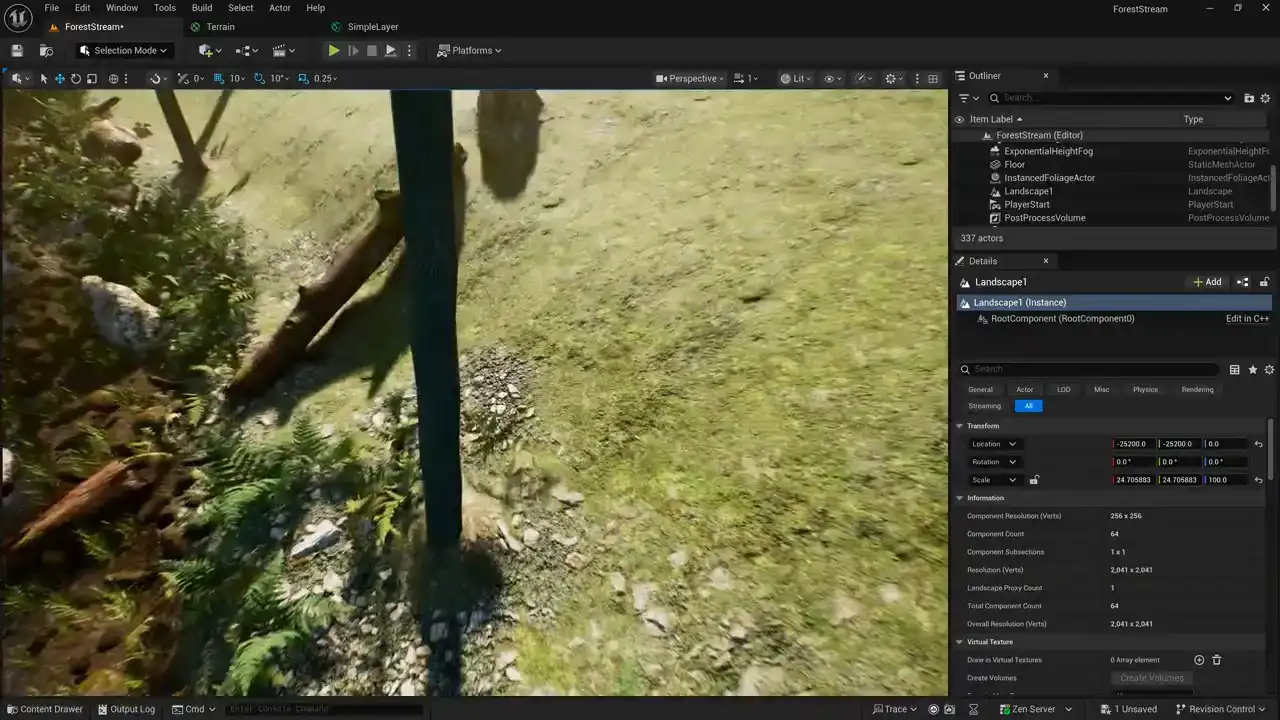Open the Outliner settings gear
Screen dimensions: 1280x720
pyautogui.click(x=1265, y=98)
